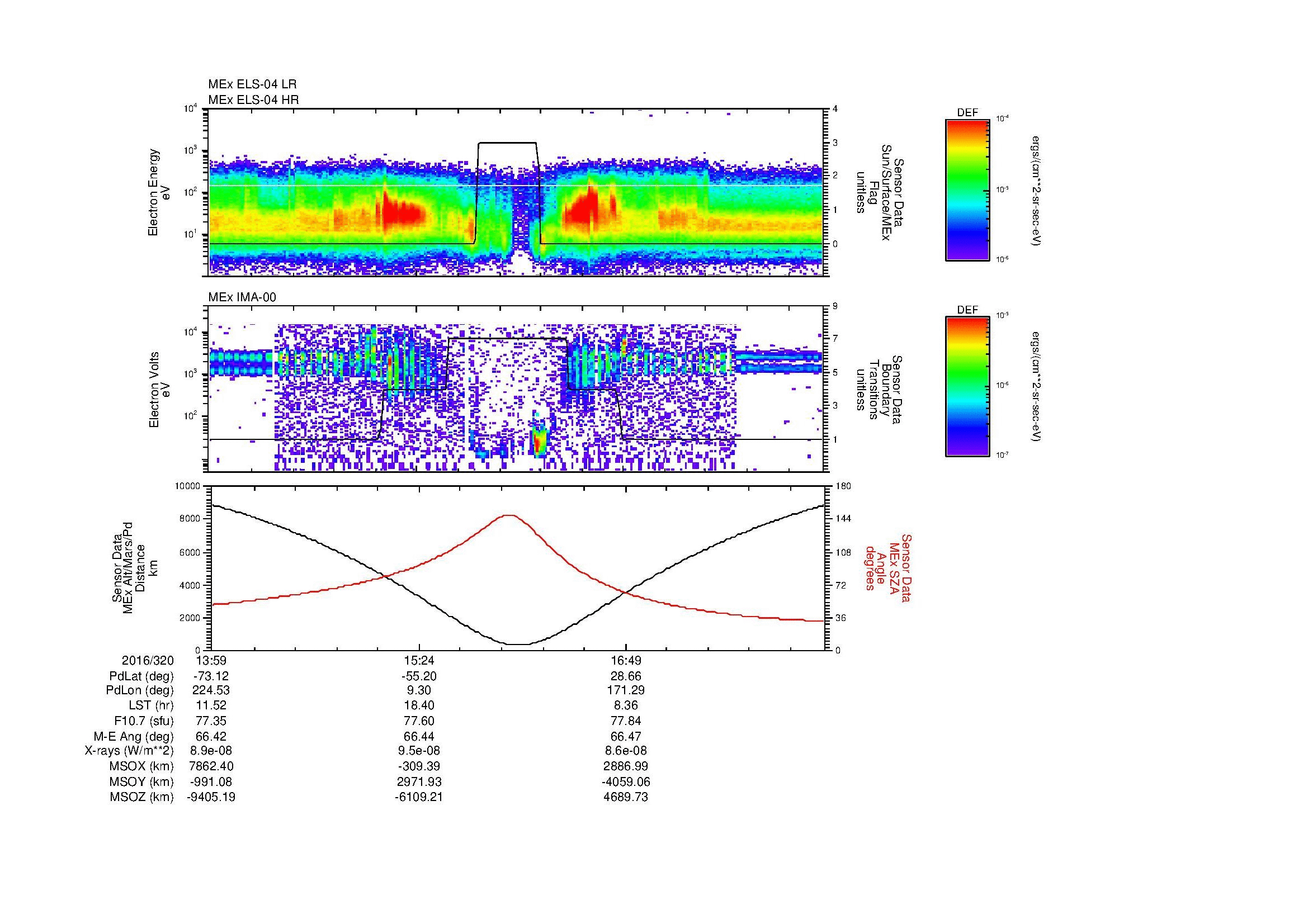Click the '10000' altitude axis tick

[x=187, y=486]
